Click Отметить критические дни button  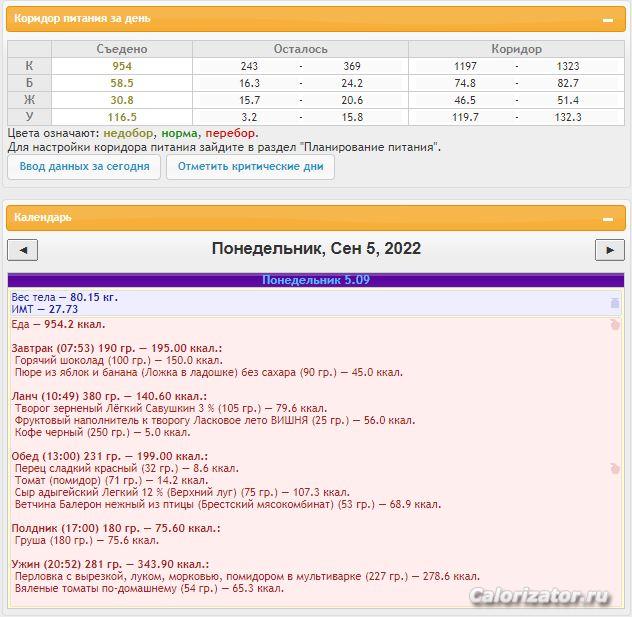(250, 166)
